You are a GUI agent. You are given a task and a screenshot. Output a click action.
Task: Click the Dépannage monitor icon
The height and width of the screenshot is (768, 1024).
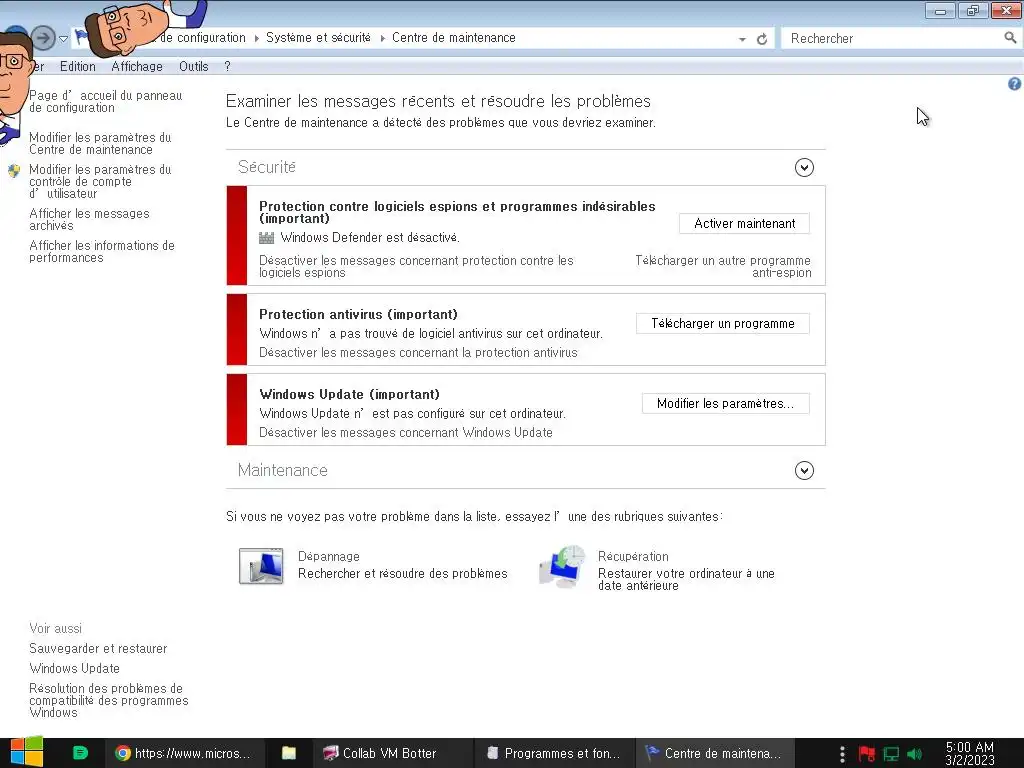coord(261,566)
